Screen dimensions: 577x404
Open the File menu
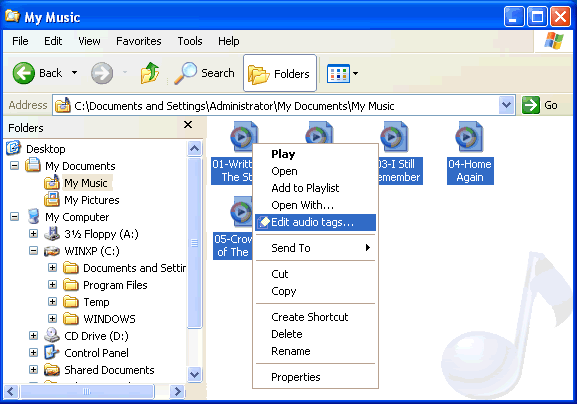[20, 41]
